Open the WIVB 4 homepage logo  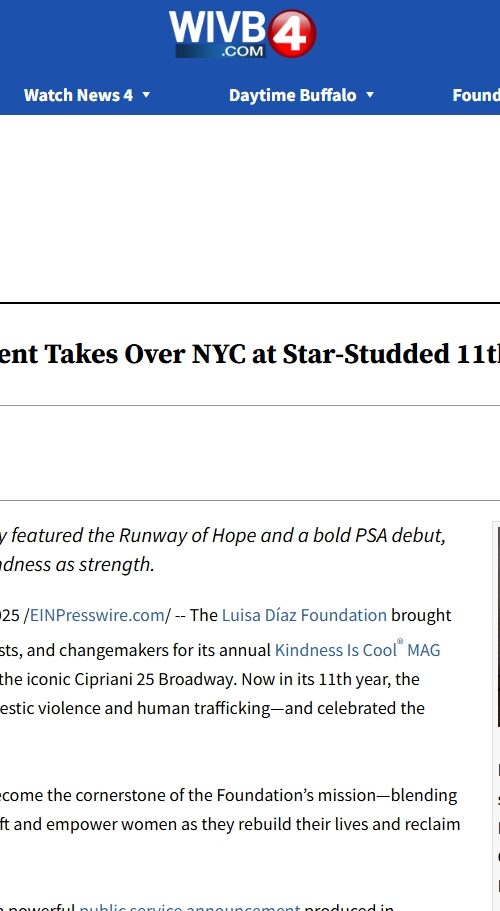243,34
